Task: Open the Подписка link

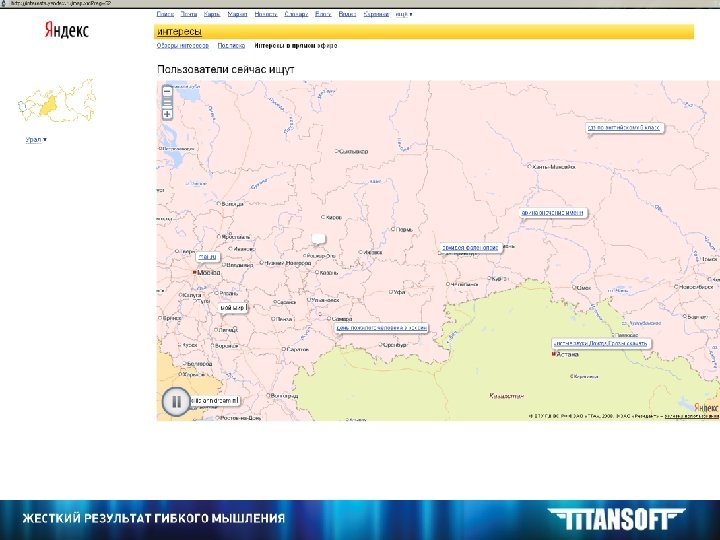Action: pyautogui.click(x=231, y=45)
